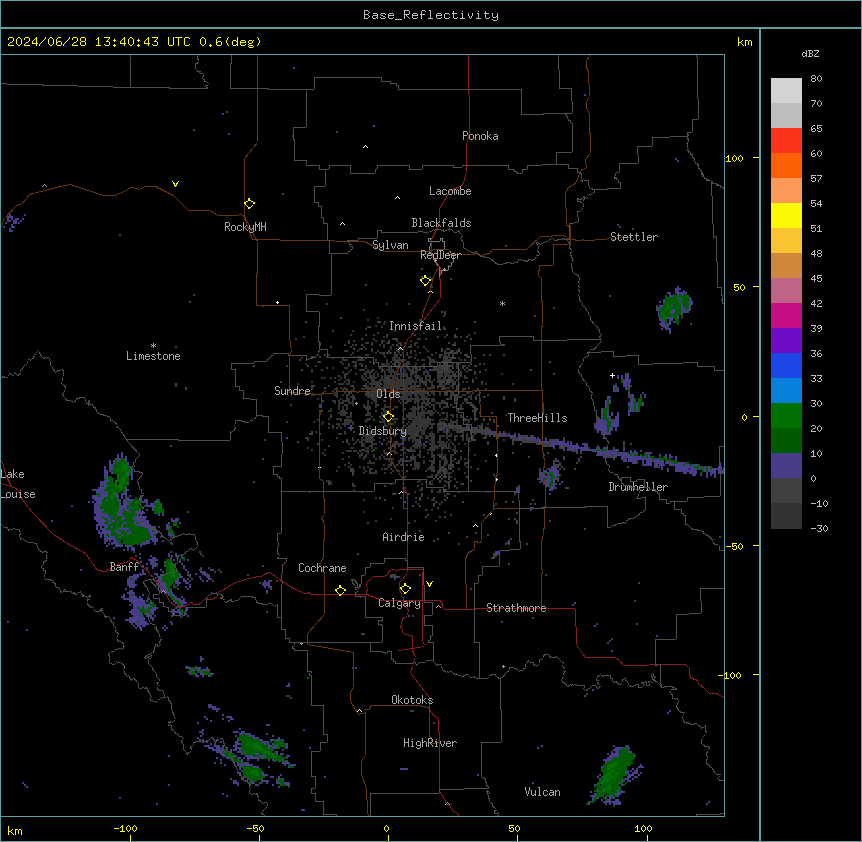Click the yellow V marker east of Calgary
This screenshot has width=862, height=842.
tap(429, 584)
